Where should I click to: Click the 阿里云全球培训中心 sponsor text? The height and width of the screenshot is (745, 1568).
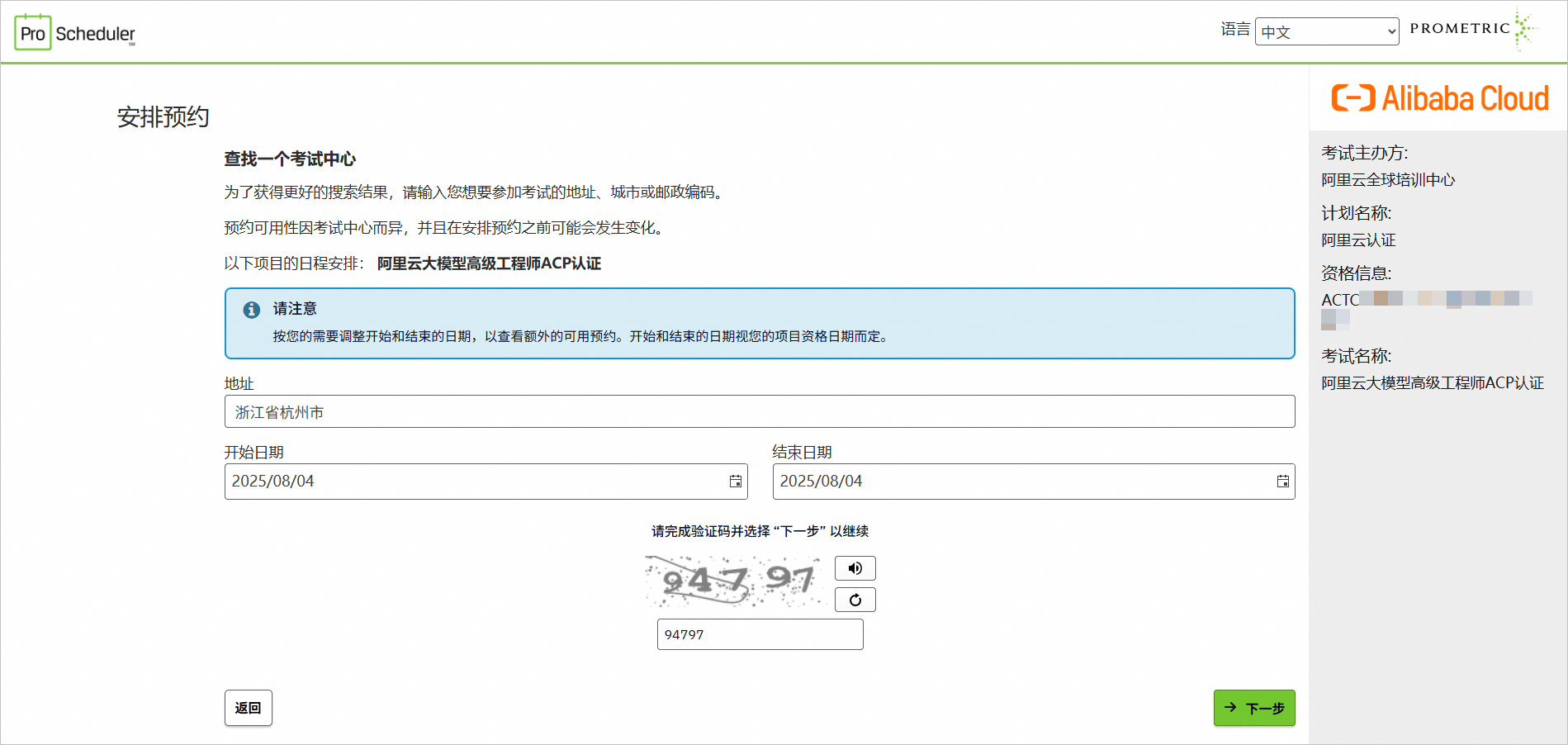point(1388,180)
